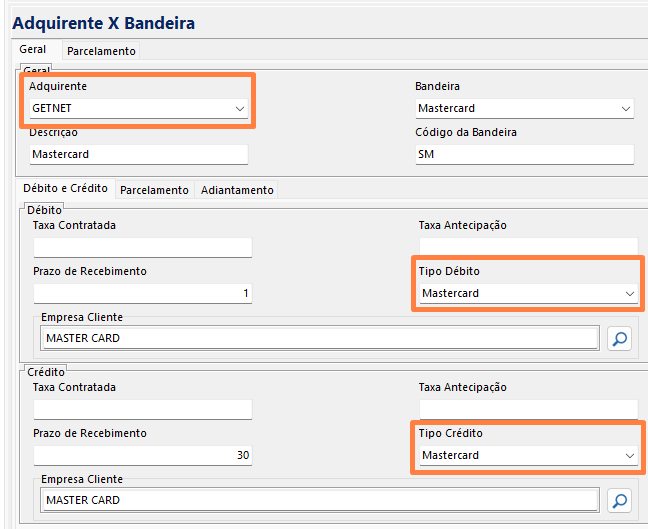
Task: Focus the Débito Prazo de Recebimento field
Action: tap(142, 293)
